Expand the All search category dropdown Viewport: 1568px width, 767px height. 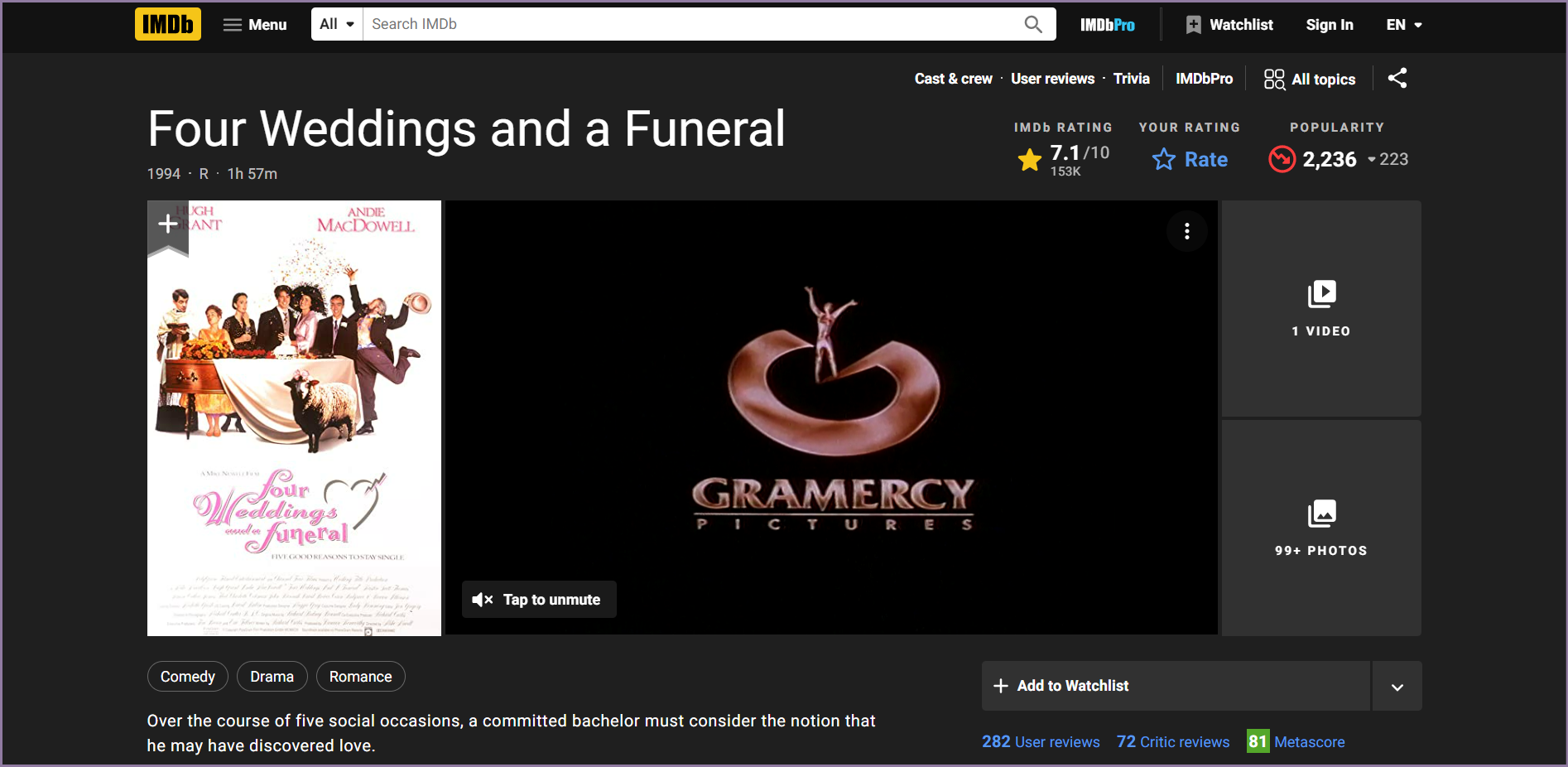point(337,24)
